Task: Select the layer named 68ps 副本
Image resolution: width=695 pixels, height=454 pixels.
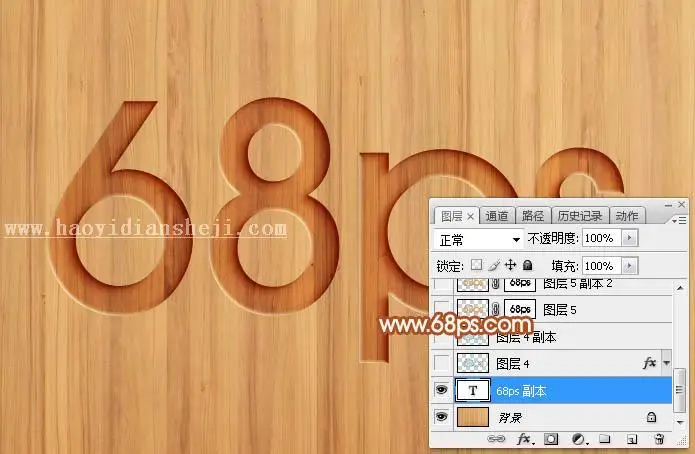Action: (x=521, y=391)
